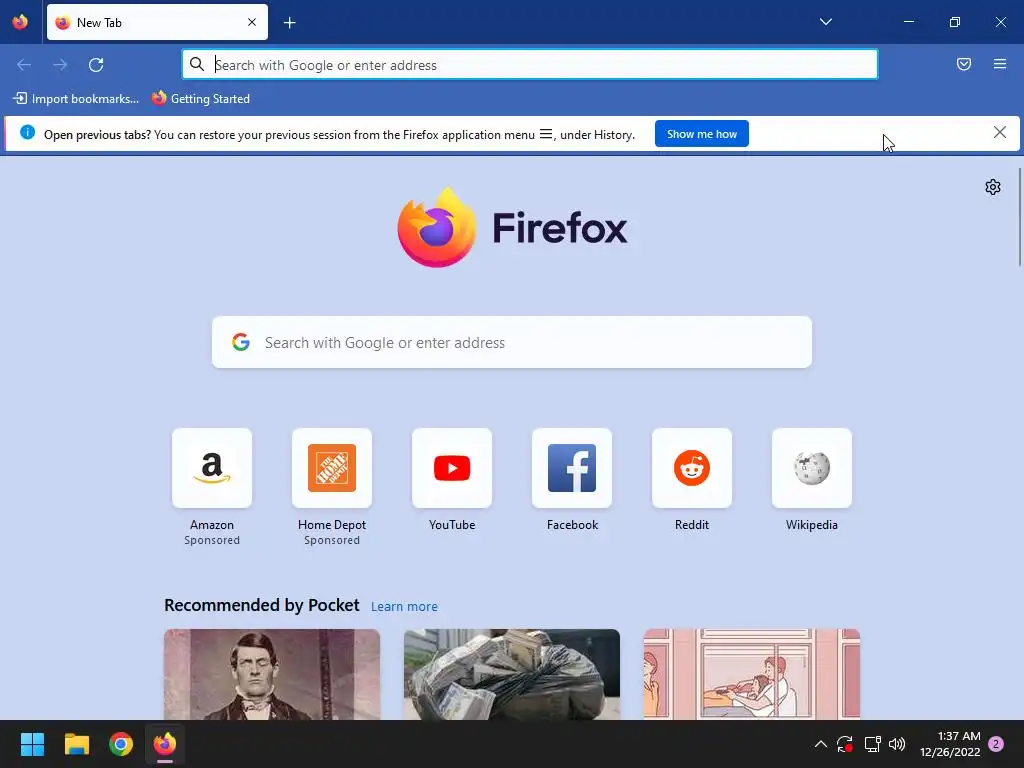Open the Windows Start menu
The image size is (1024, 768).
point(32,744)
